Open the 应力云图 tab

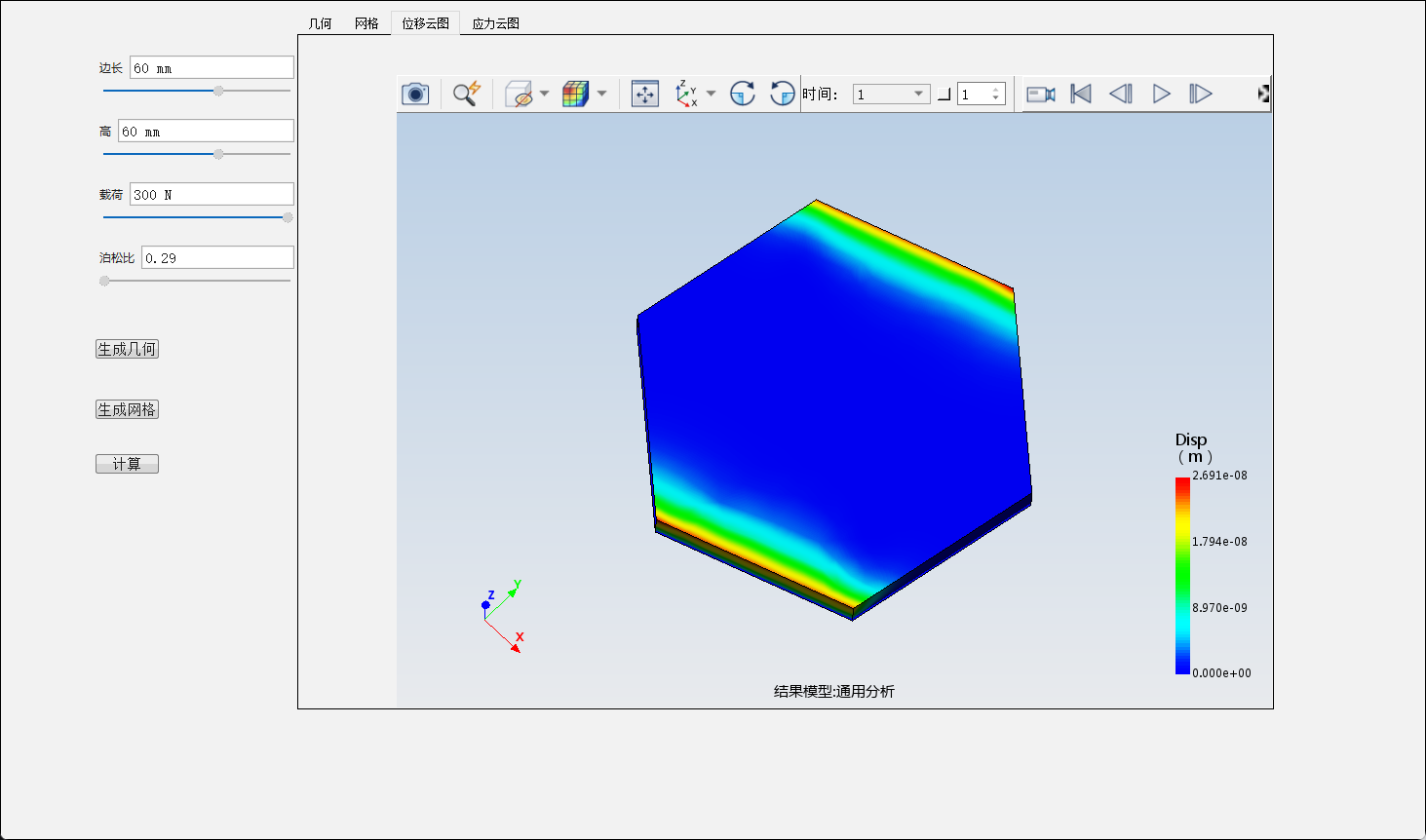click(495, 23)
